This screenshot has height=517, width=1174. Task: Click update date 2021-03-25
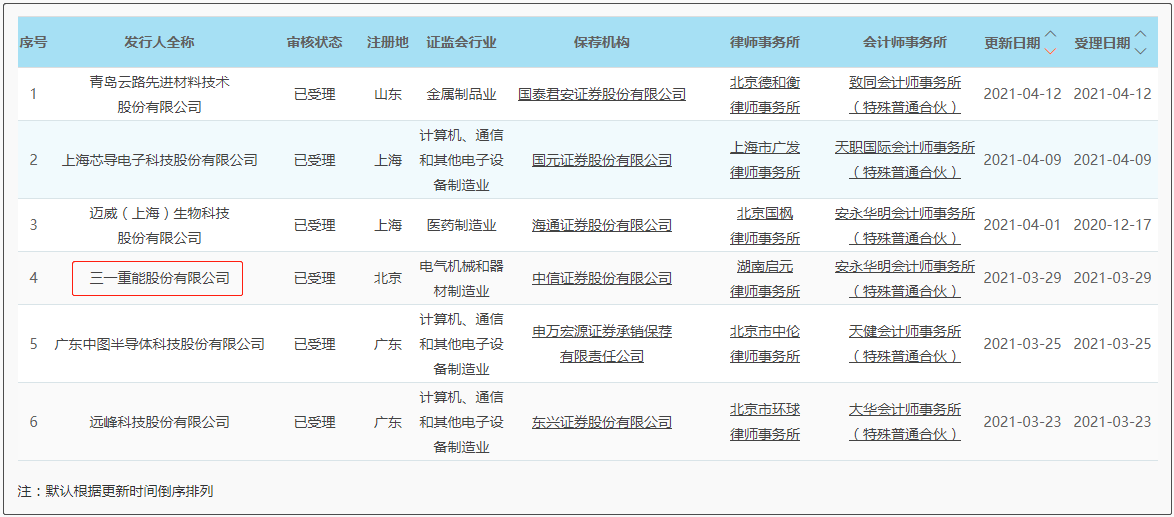[1022, 344]
